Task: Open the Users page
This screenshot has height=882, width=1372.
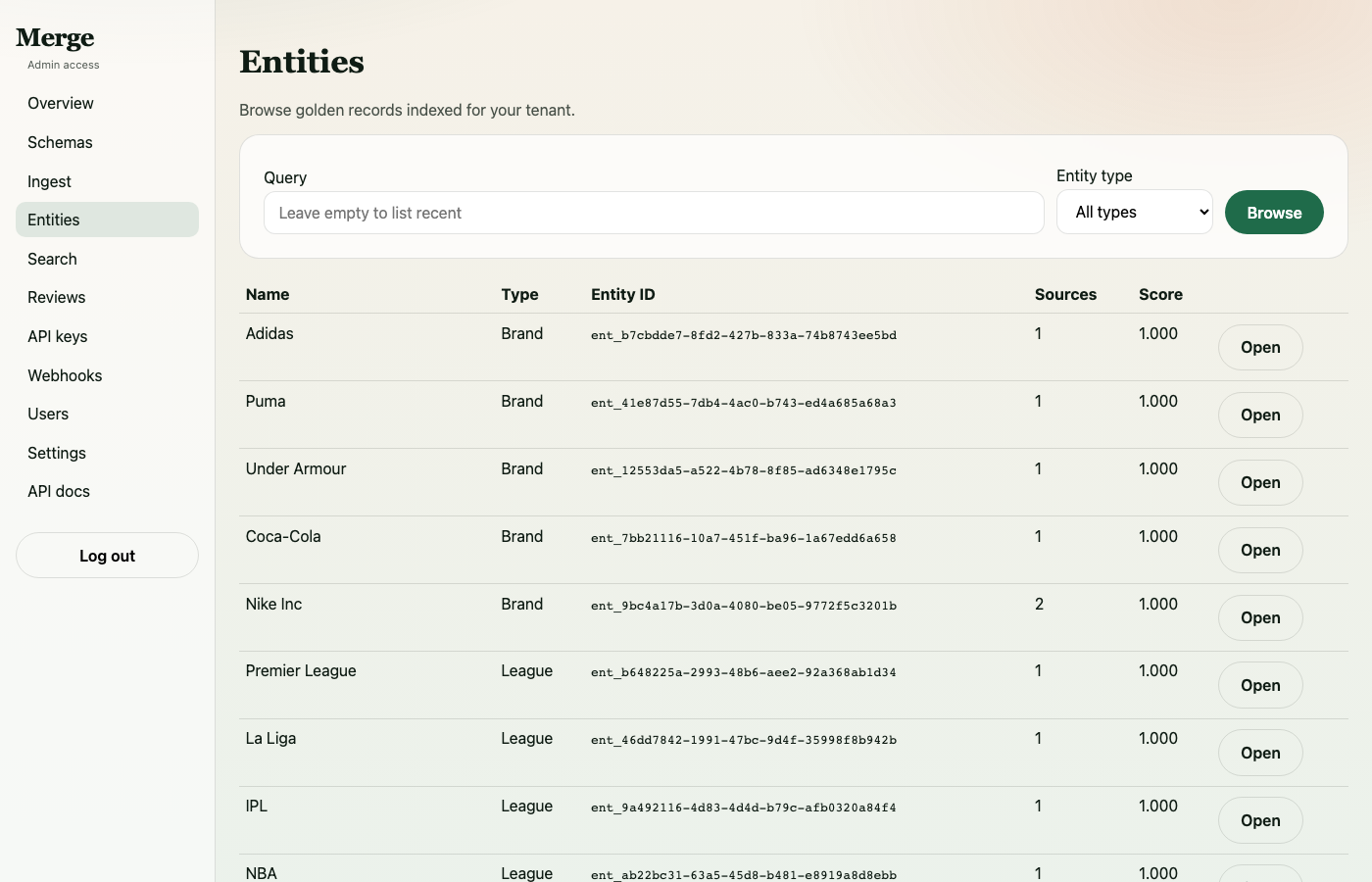Action: 107,414
